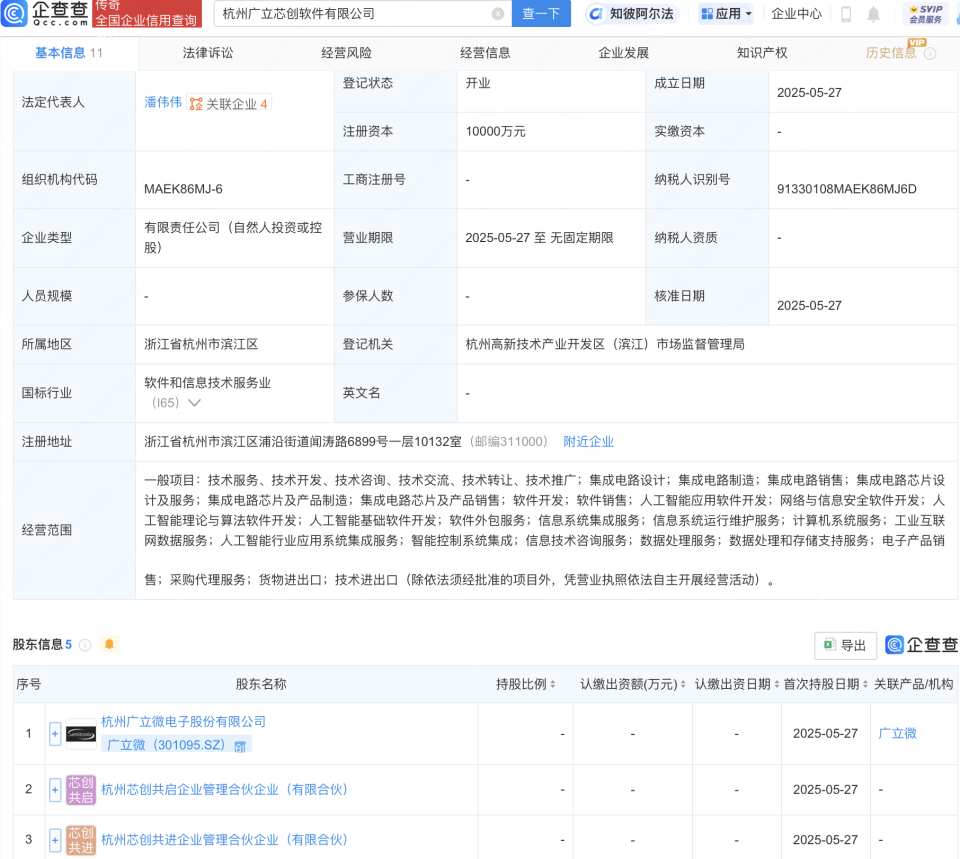Expand row 2 芯创共启 plus button
The height and width of the screenshot is (859, 960).
coord(54,790)
